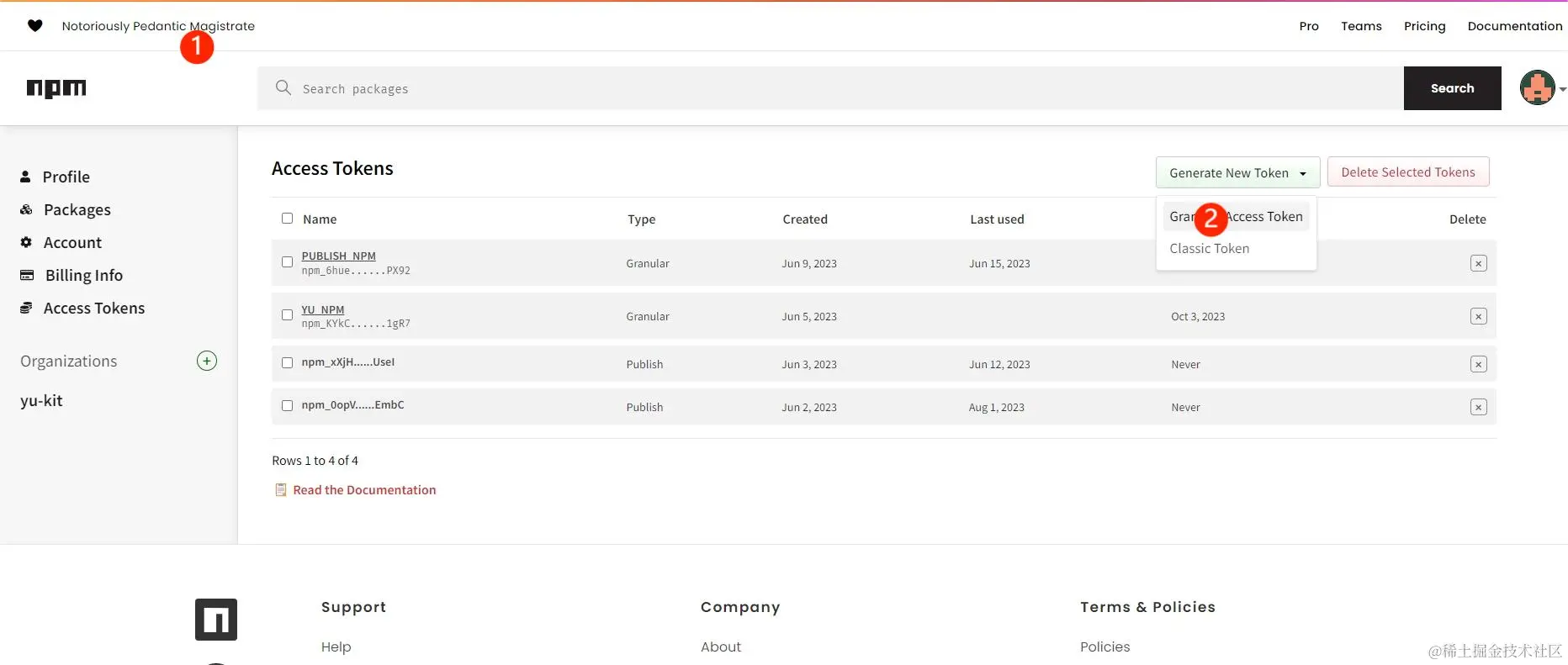1568x665 pixels.
Task: Click the Organizations sidebar heading
Action: click(68, 361)
